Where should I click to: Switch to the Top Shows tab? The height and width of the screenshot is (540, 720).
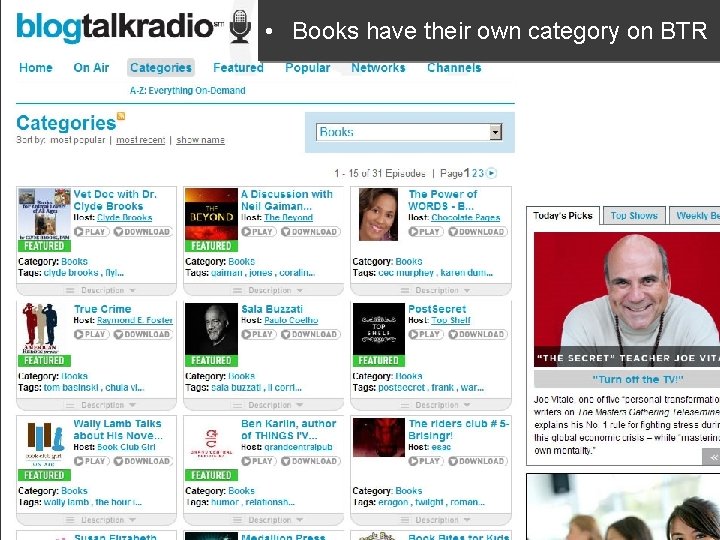(x=634, y=215)
